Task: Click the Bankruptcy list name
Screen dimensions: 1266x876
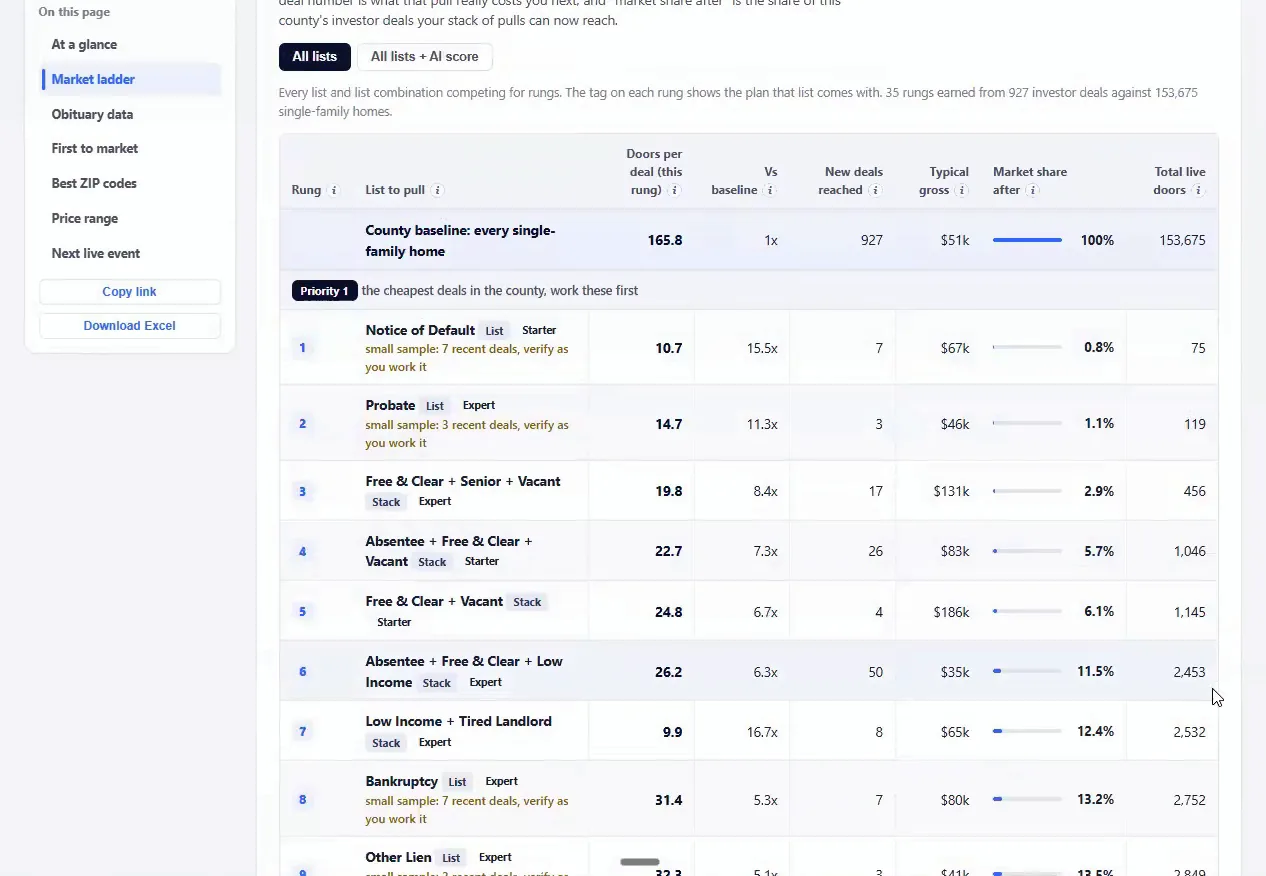Action: pyautogui.click(x=402, y=781)
